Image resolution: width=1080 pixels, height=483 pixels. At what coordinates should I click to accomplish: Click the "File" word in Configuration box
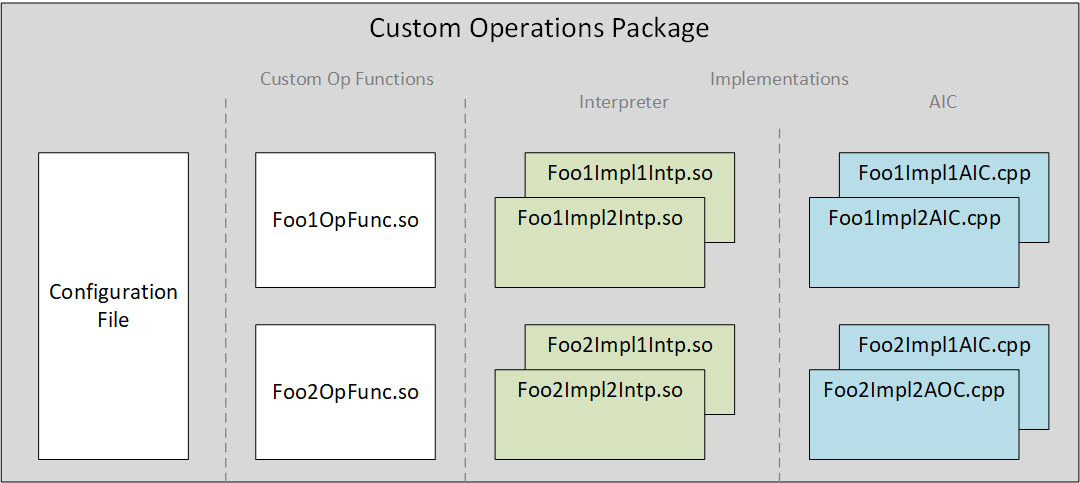(113, 320)
